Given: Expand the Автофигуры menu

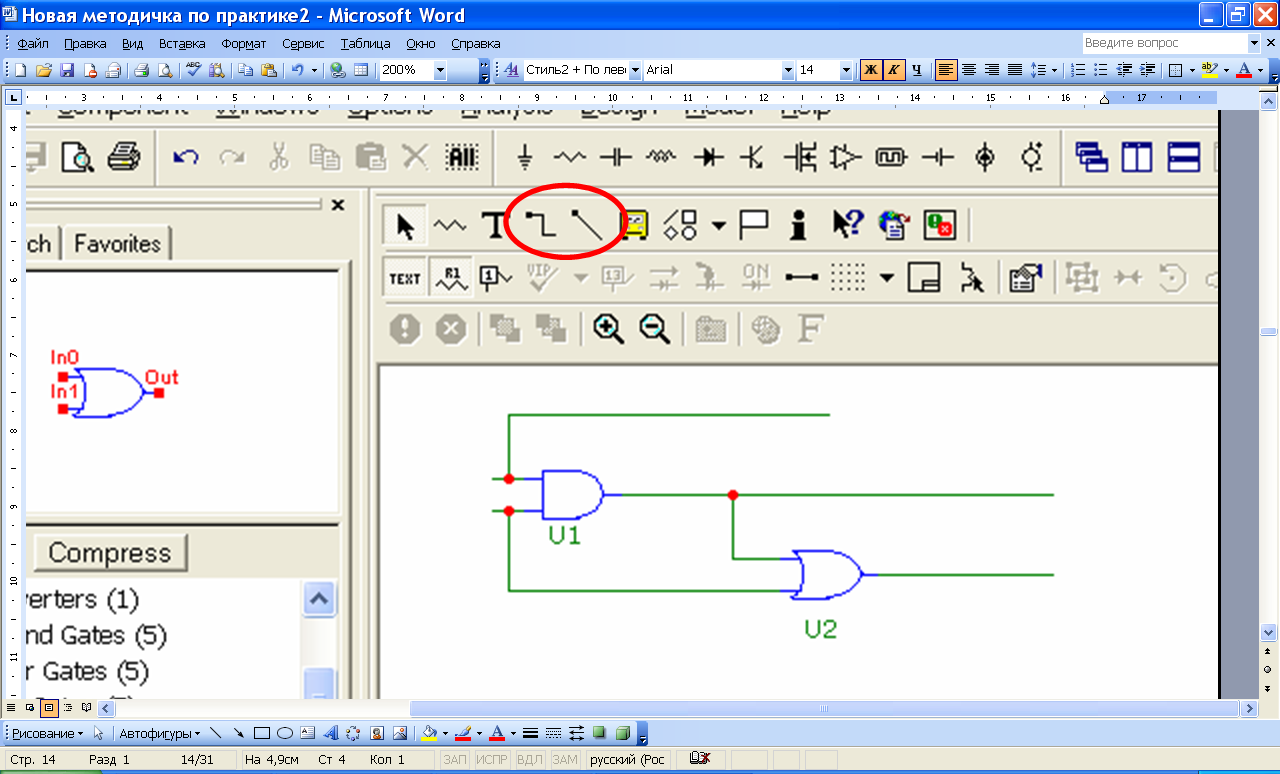Looking at the screenshot, I should tap(159, 733).
